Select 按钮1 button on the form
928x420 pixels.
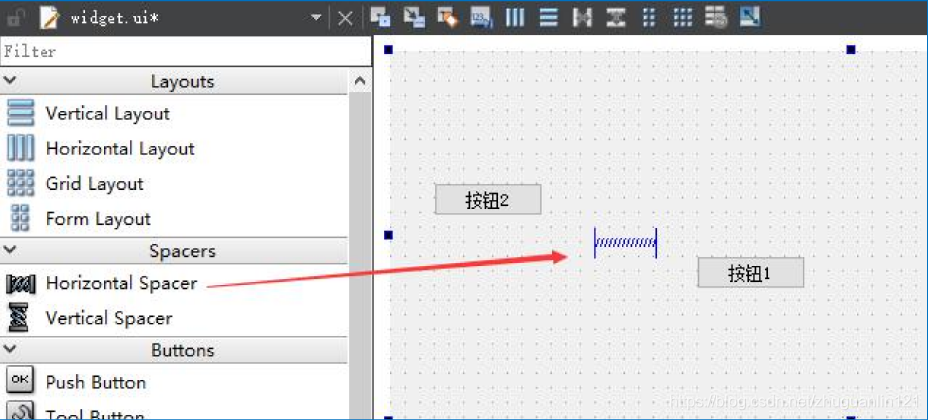(x=750, y=272)
